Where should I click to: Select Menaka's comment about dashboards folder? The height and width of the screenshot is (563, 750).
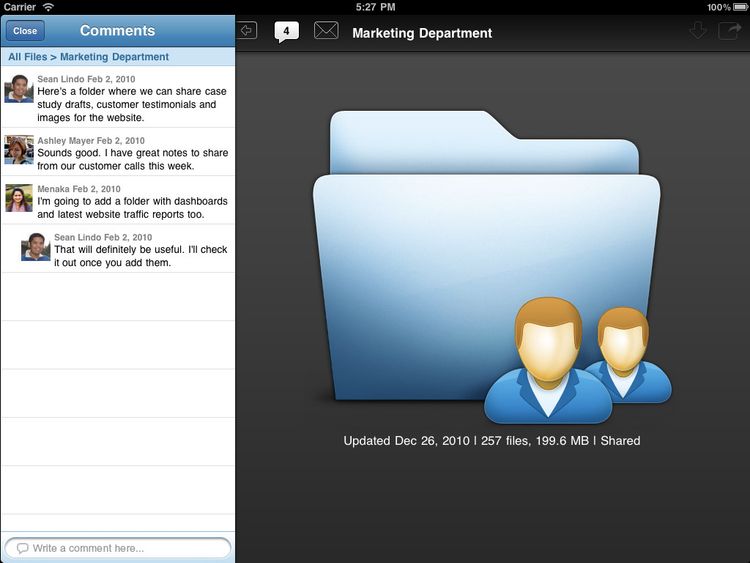[x=132, y=208]
